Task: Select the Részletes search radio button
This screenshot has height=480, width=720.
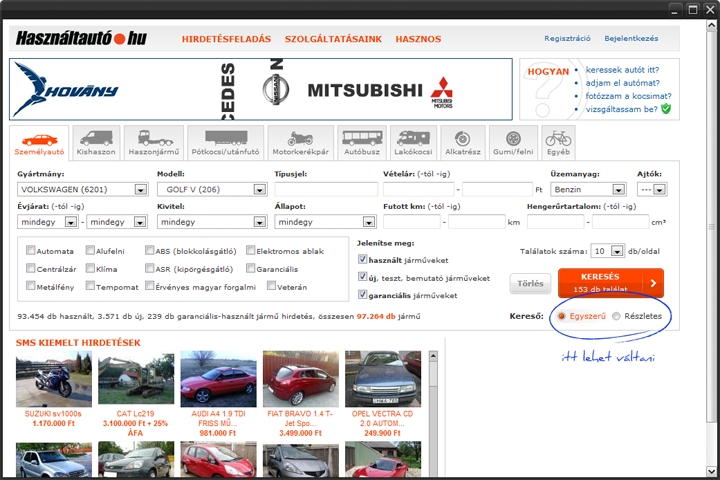Action: click(x=616, y=316)
